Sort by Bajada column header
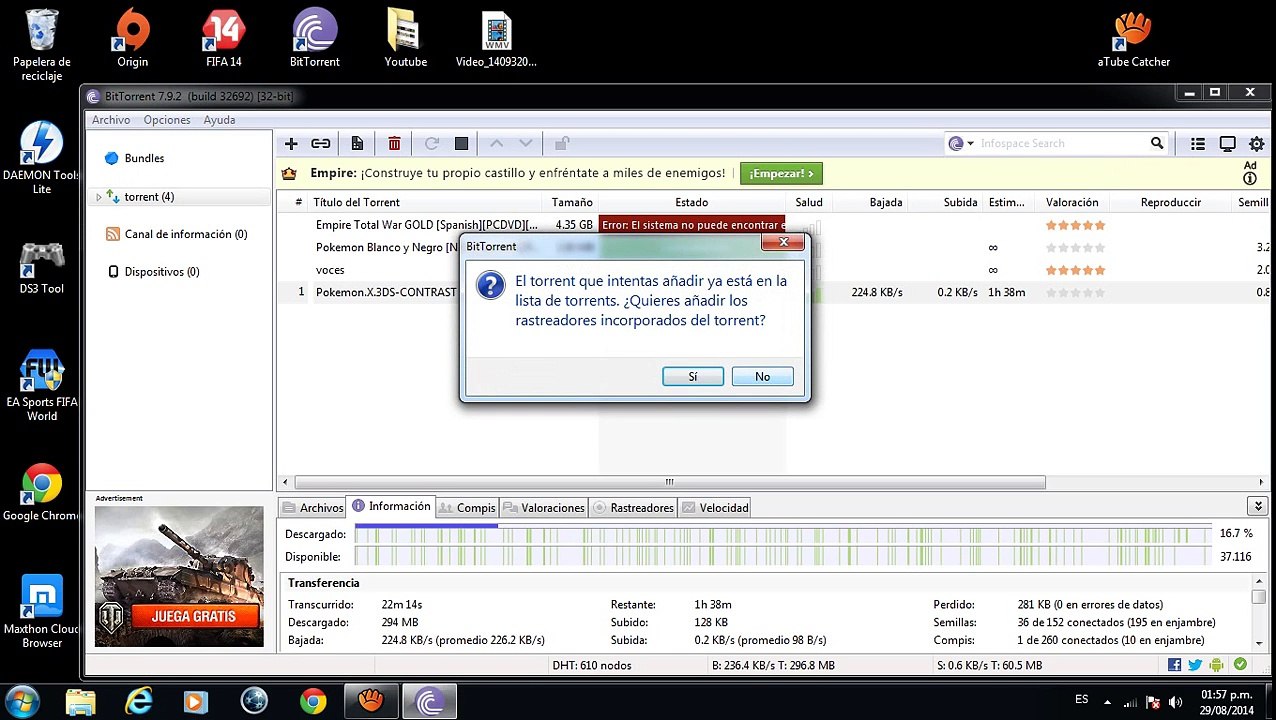 click(x=886, y=202)
